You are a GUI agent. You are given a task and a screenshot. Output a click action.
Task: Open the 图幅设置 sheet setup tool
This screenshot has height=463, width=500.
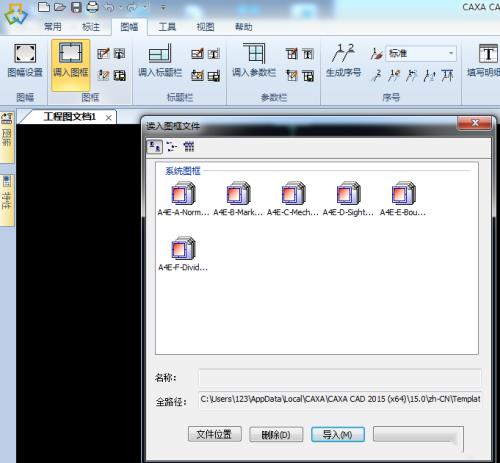tap(25, 61)
